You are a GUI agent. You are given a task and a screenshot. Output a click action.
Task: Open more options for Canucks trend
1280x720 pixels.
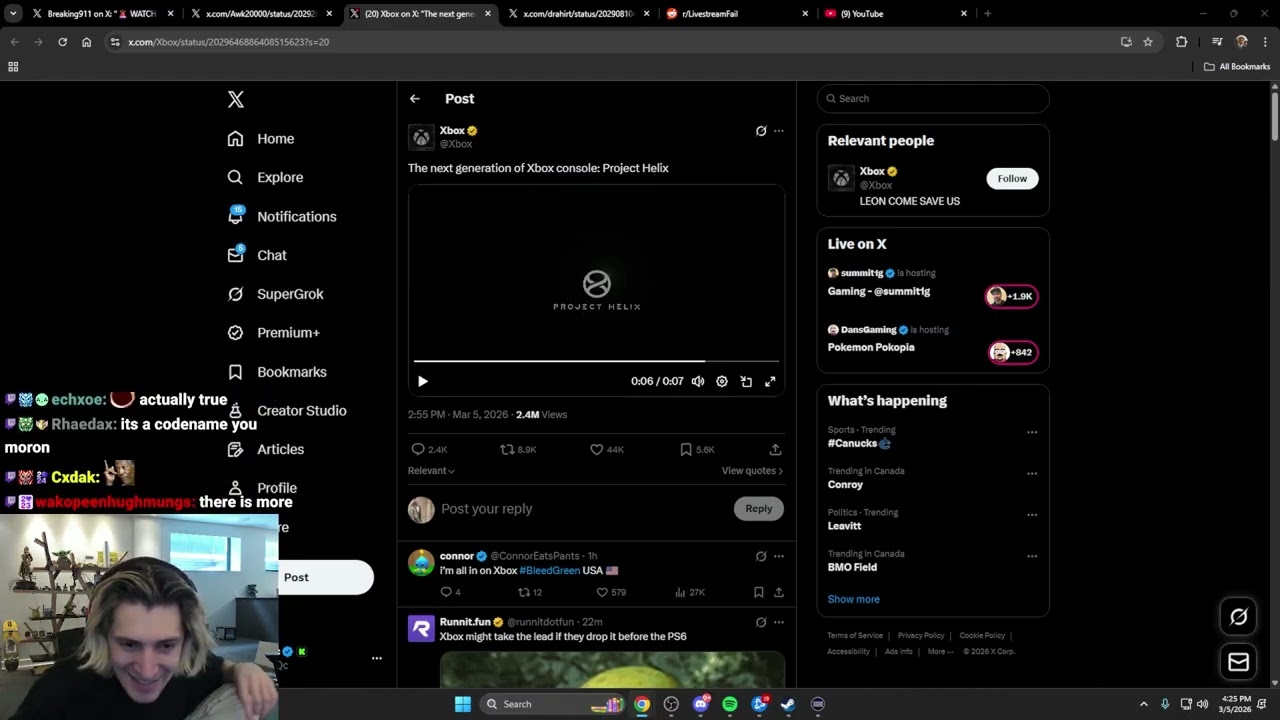click(x=1032, y=433)
